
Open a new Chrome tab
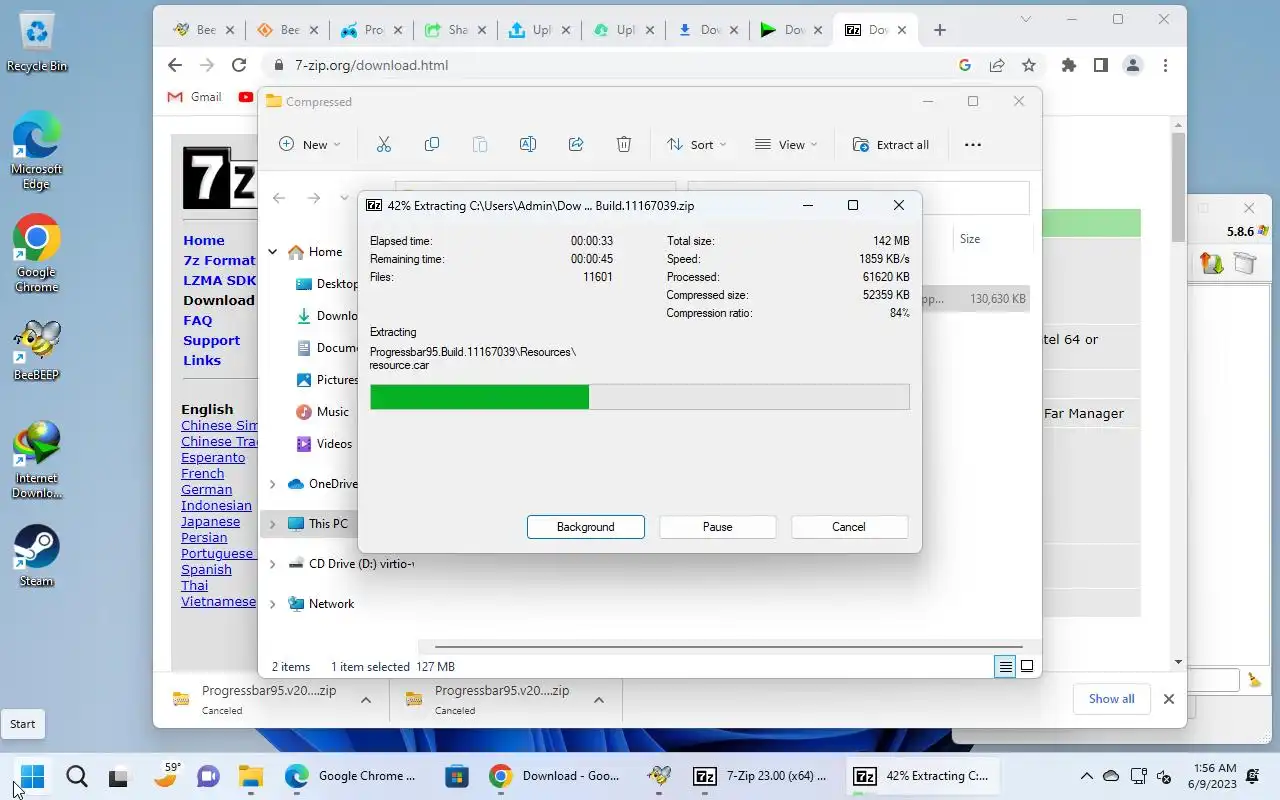939,30
